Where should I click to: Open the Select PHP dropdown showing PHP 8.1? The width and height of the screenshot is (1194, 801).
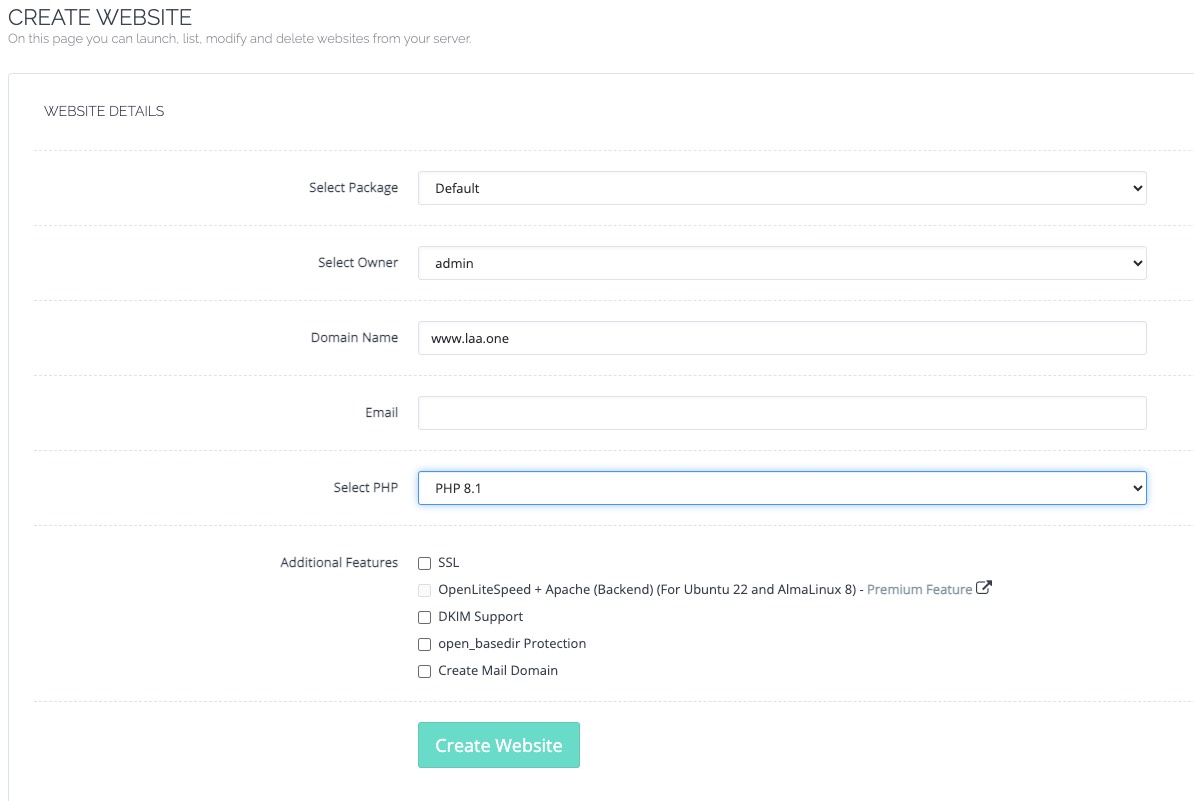(782, 488)
